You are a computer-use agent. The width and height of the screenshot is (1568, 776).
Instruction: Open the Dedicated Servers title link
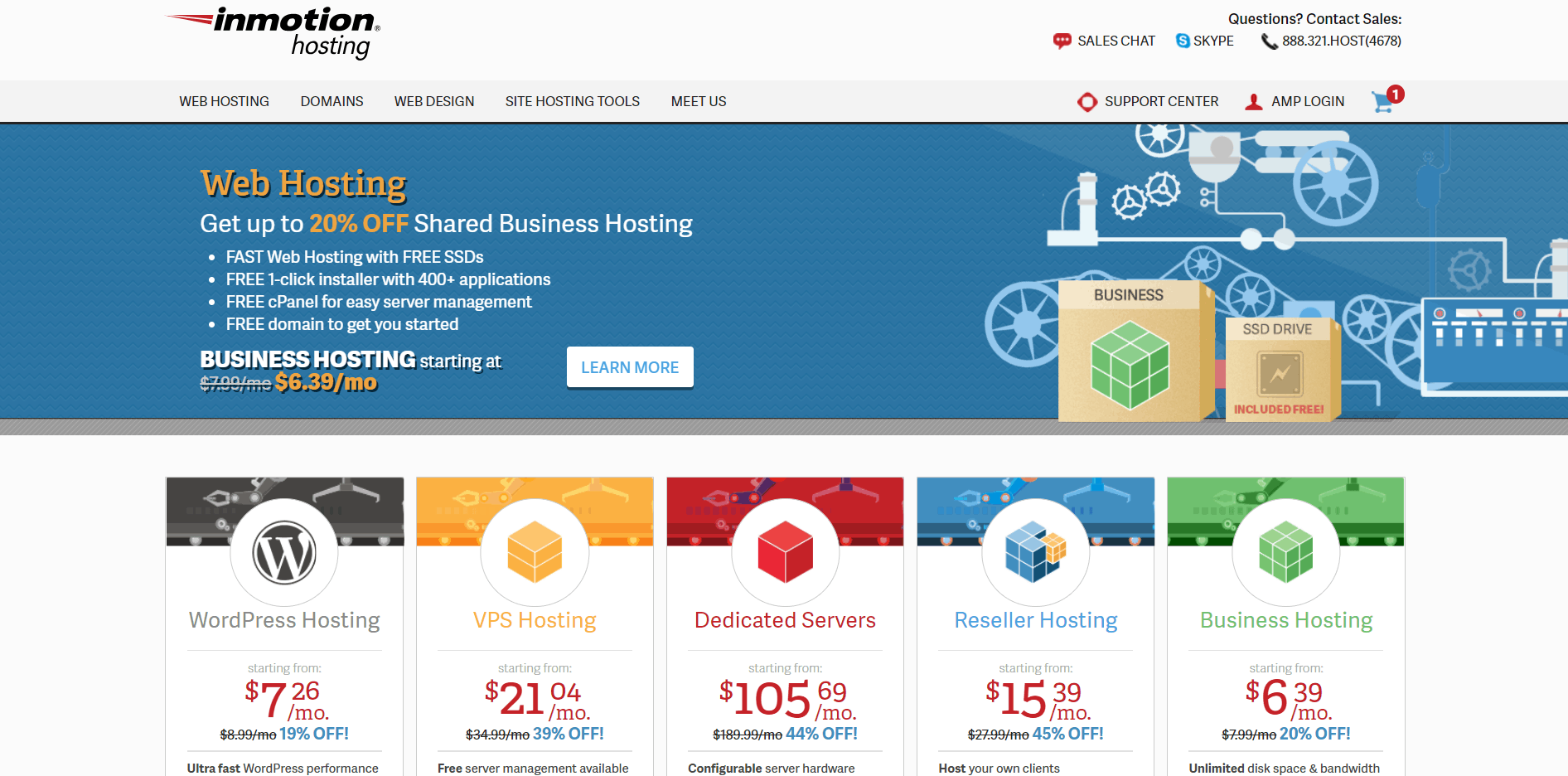click(x=785, y=620)
